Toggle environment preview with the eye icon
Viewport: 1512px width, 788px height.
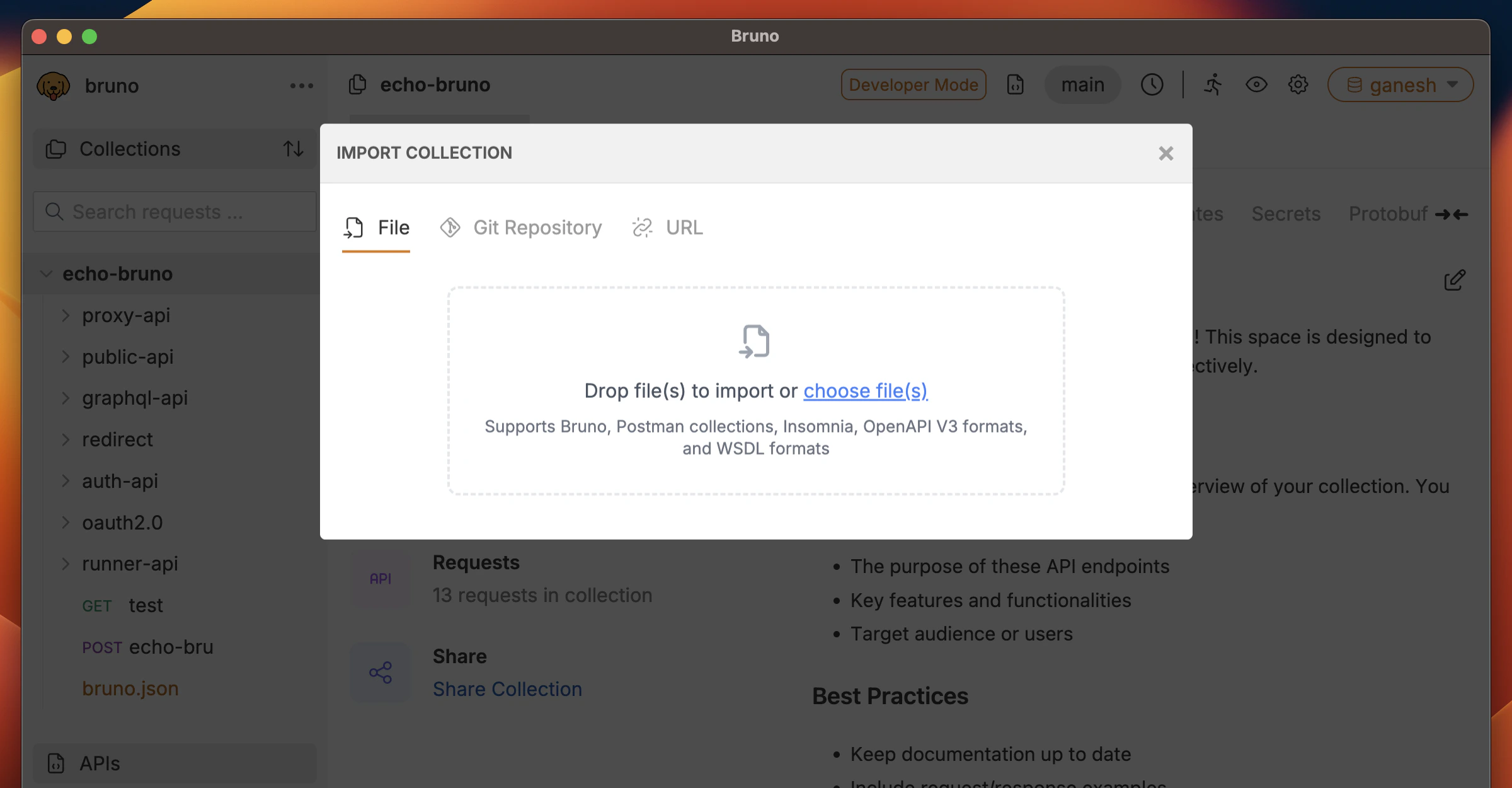click(1256, 84)
